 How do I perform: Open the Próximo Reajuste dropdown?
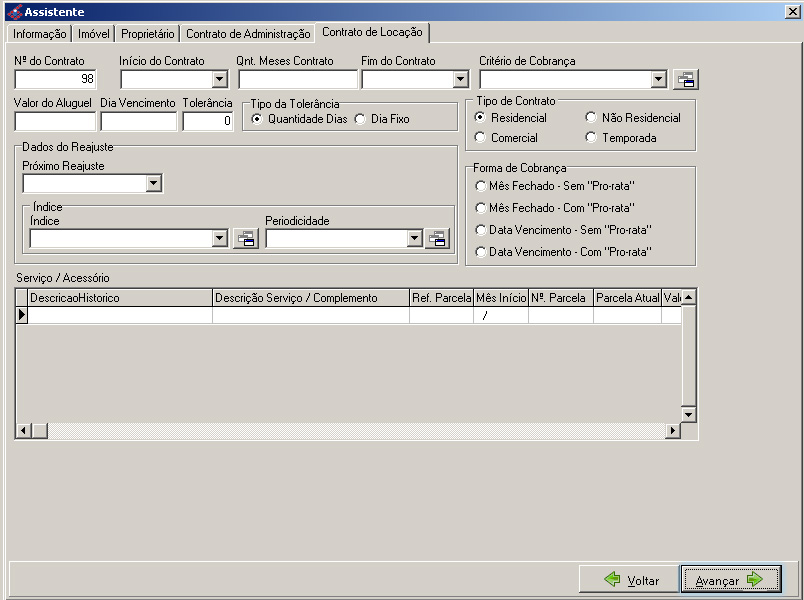(153, 183)
